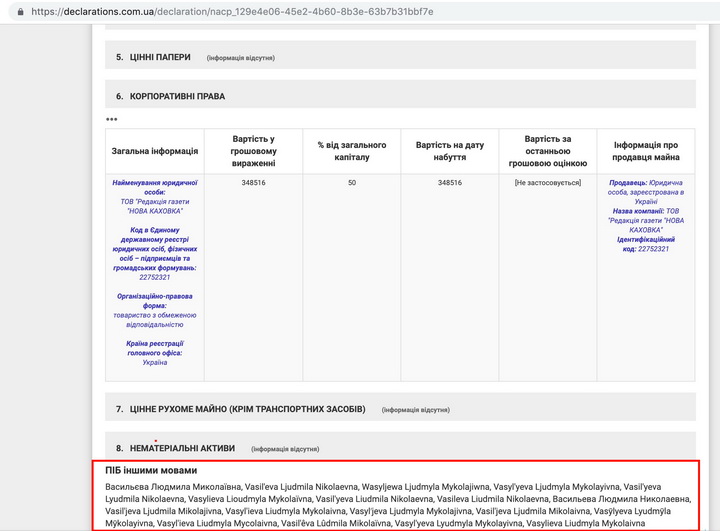The width and height of the screenshot is (720, 531).
Task: Click the ПІБ іншими мовами heading
Action: [151, 470]
